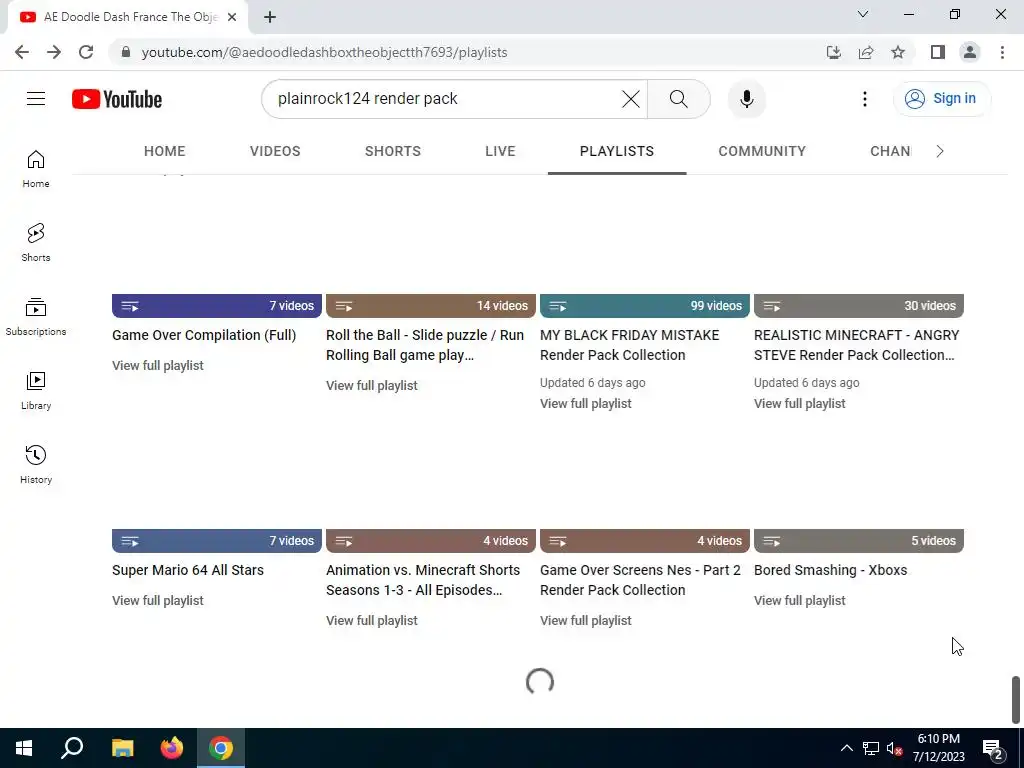Click the 30 videos playlist overlay bar
This screenshot has width=1024, height=768.
(x=859, y=306)
